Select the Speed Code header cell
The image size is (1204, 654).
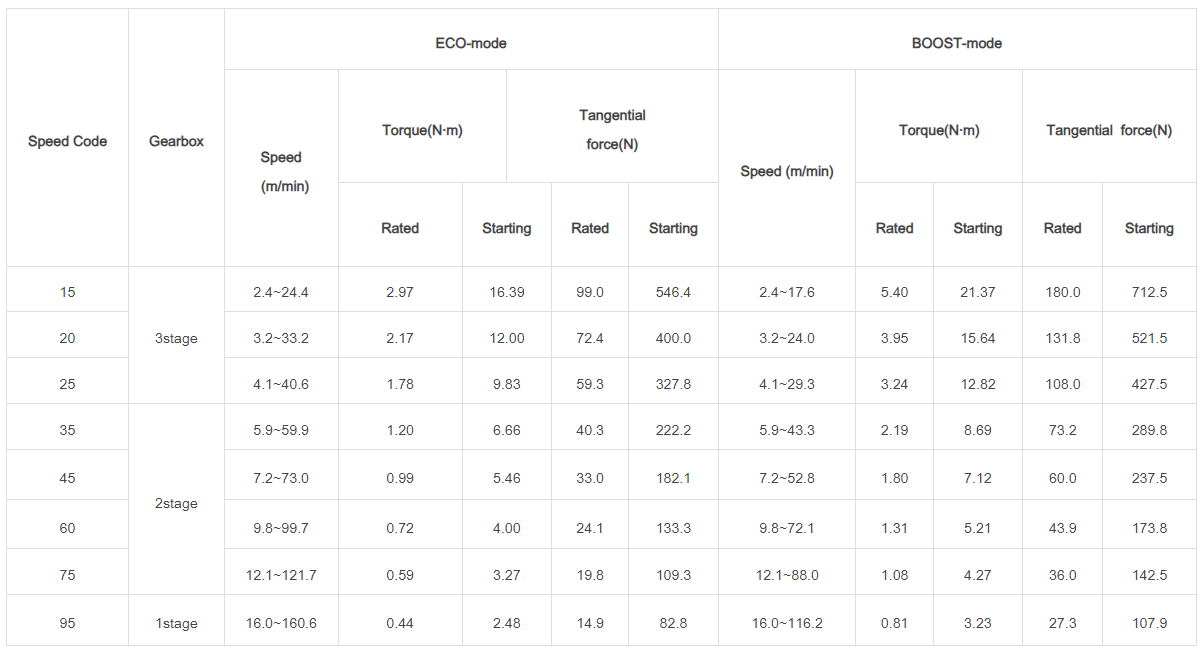[67, 141]
